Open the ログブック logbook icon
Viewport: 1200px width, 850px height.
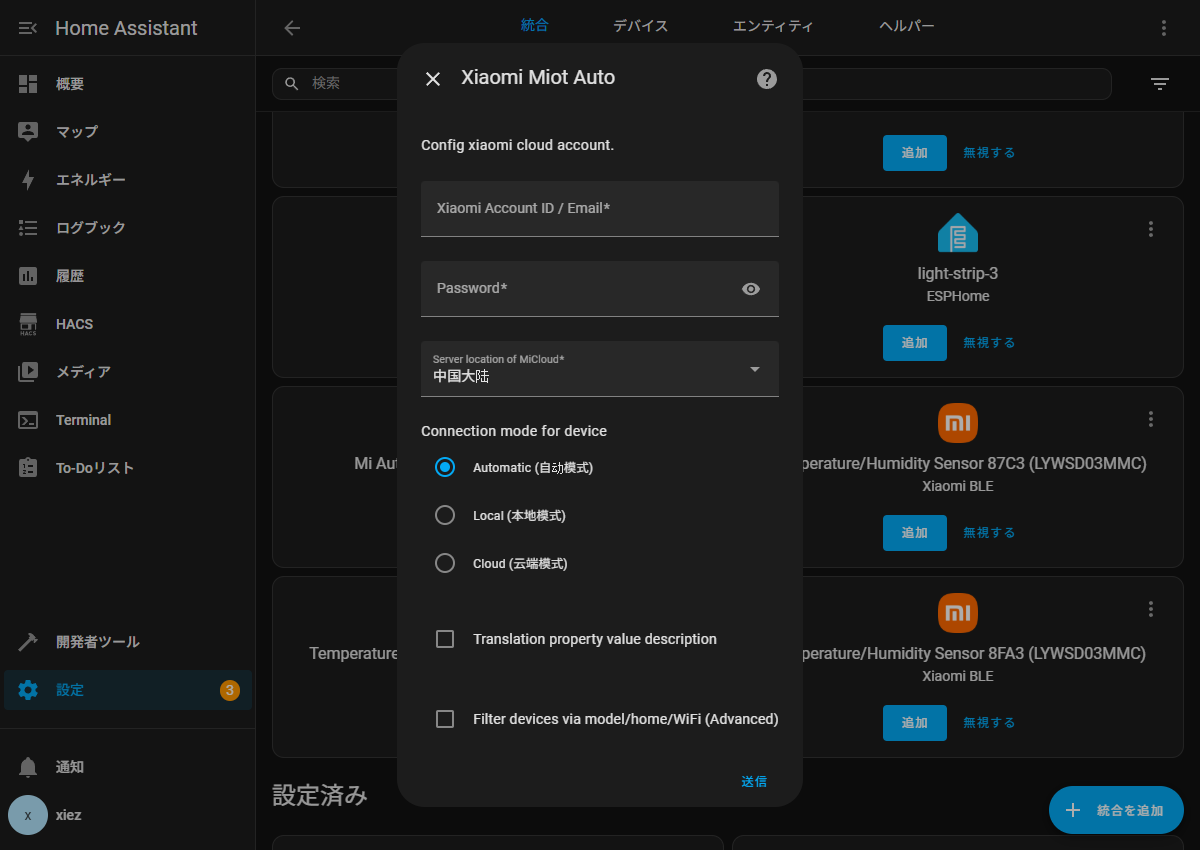click(28, 228)
